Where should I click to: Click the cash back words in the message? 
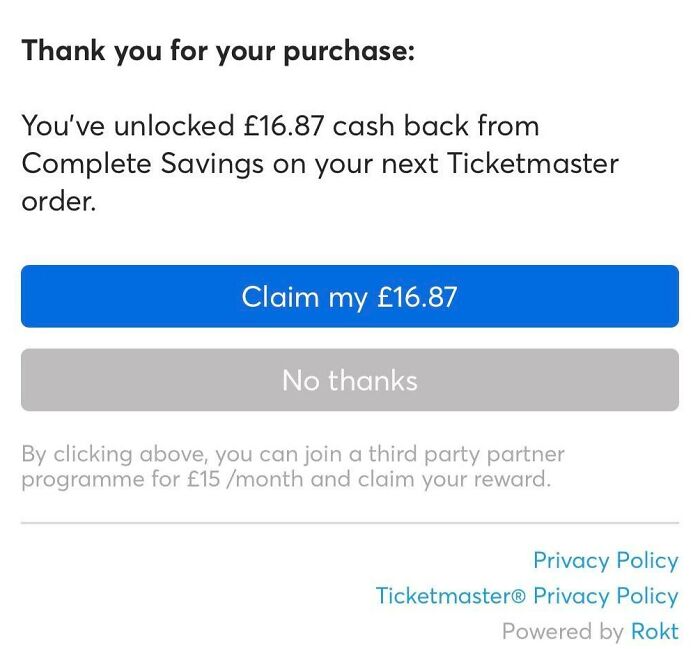388,127
